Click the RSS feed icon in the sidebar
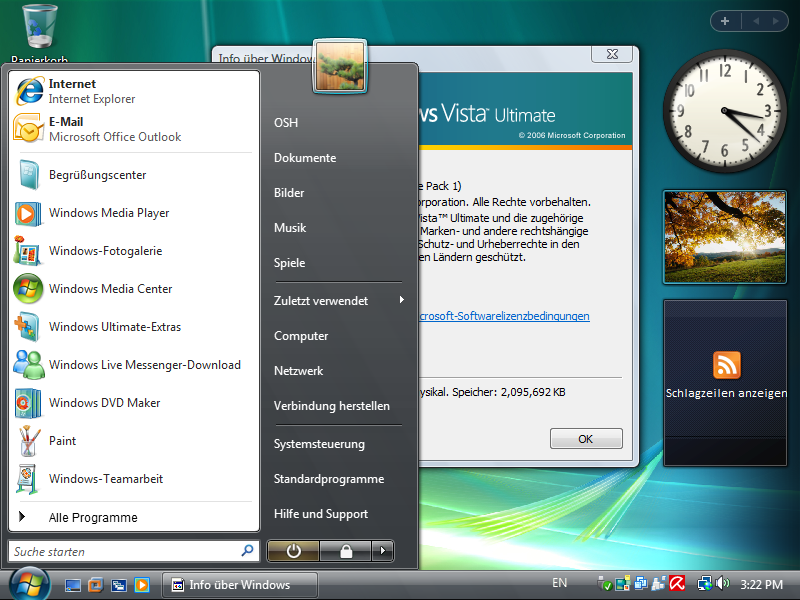Screen dimensions: 800x600 point(726,364)
